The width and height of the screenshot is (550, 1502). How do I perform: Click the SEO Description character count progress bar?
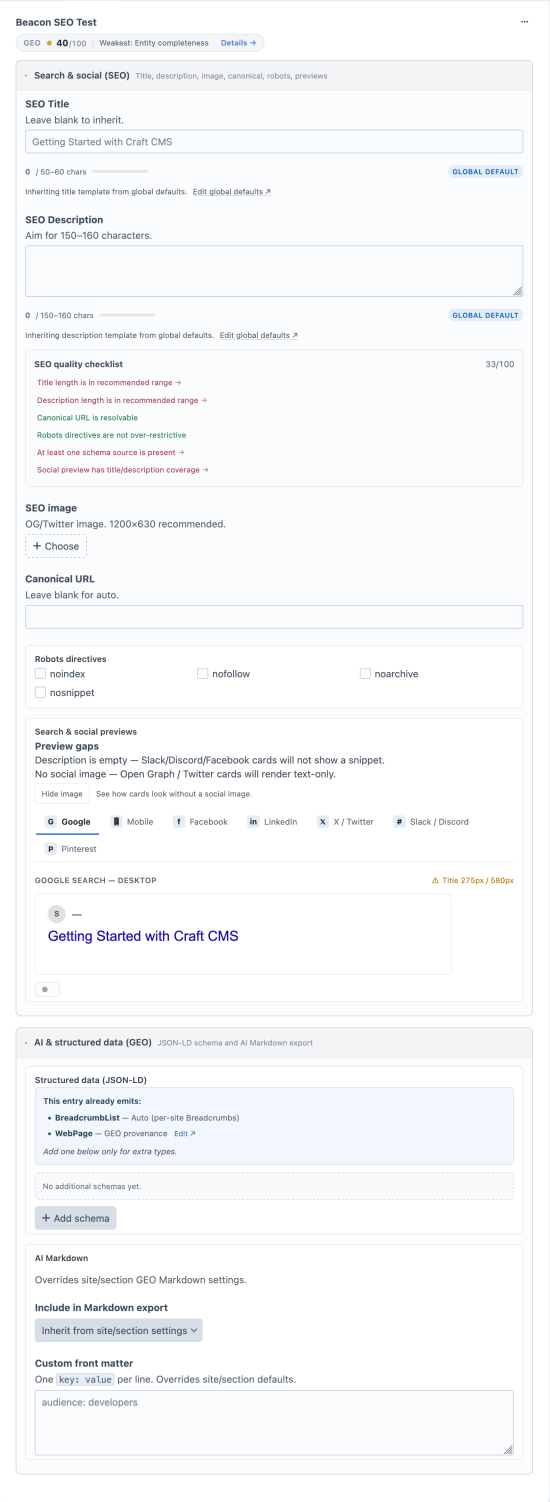(x=127, y=315)
